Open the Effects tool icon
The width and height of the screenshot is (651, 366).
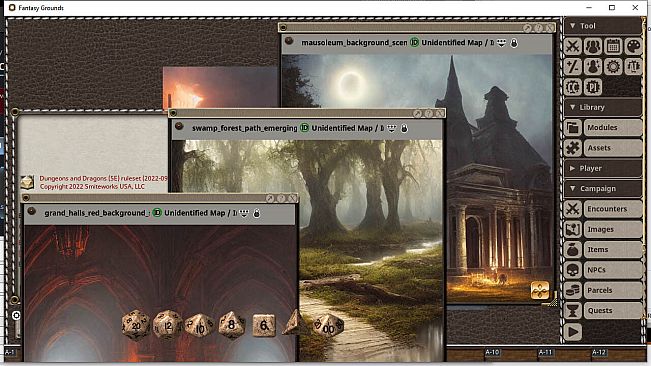(593, 66)
